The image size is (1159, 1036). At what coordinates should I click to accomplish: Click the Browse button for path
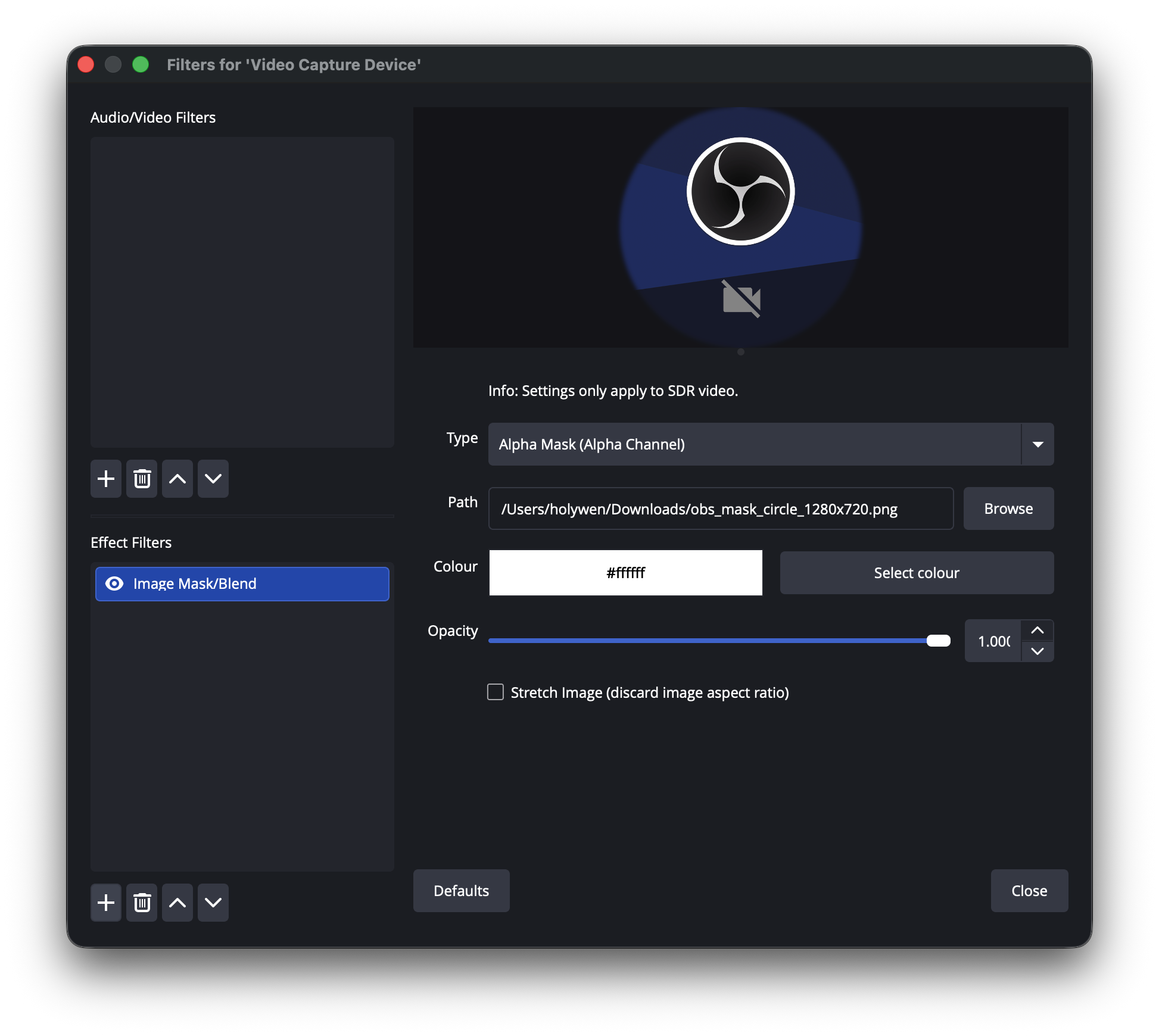[1008, 509]
